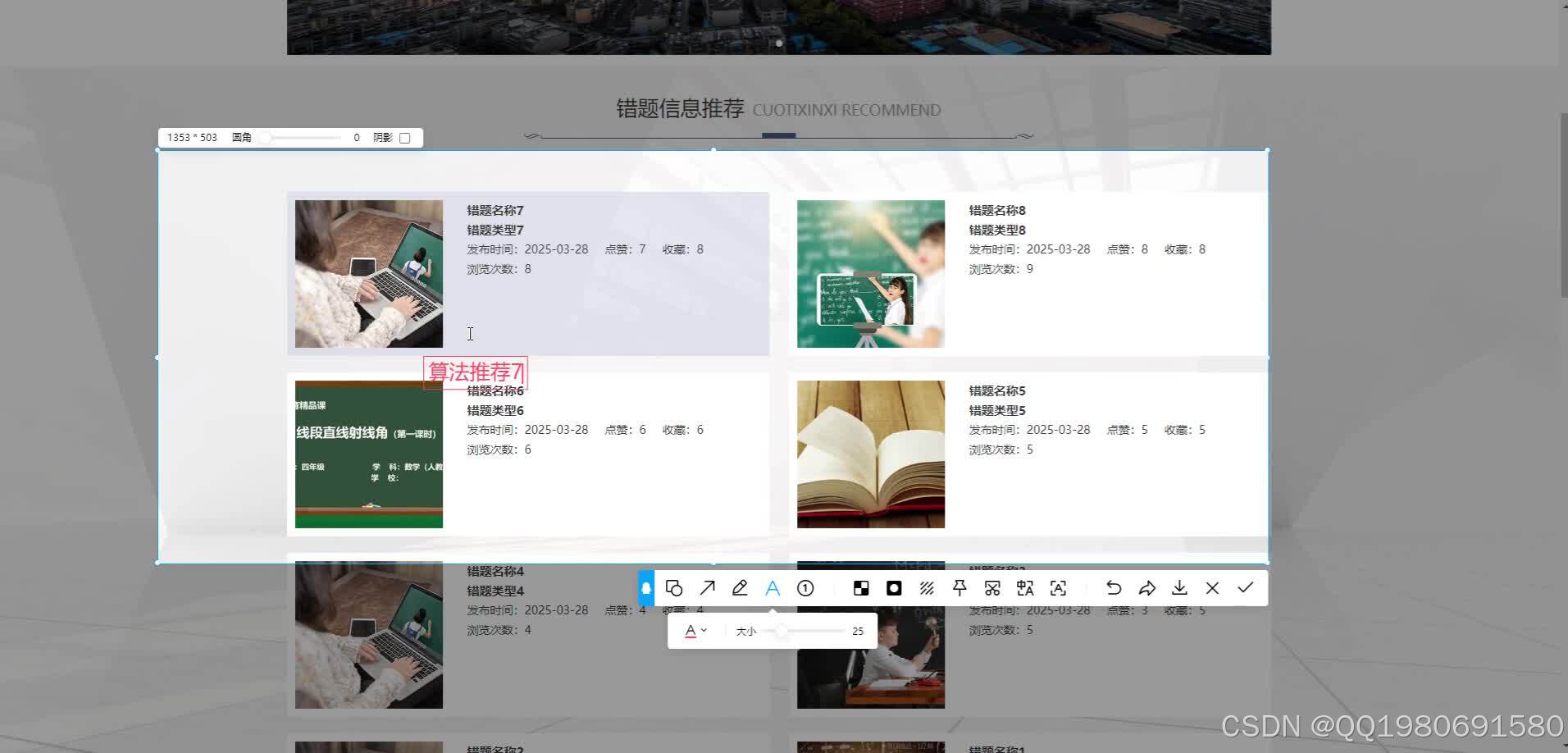
Task: Select the pencil drawing tool
Action: pyautogui.click(x=740, y=588)
